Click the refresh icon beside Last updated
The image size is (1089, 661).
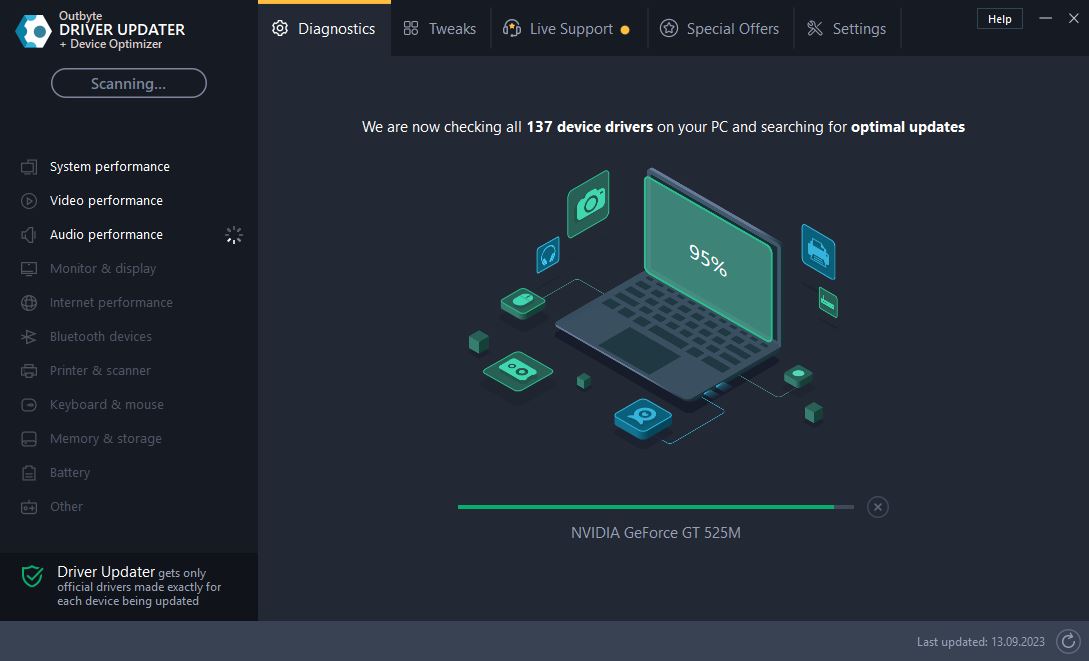coord(1068,642)
